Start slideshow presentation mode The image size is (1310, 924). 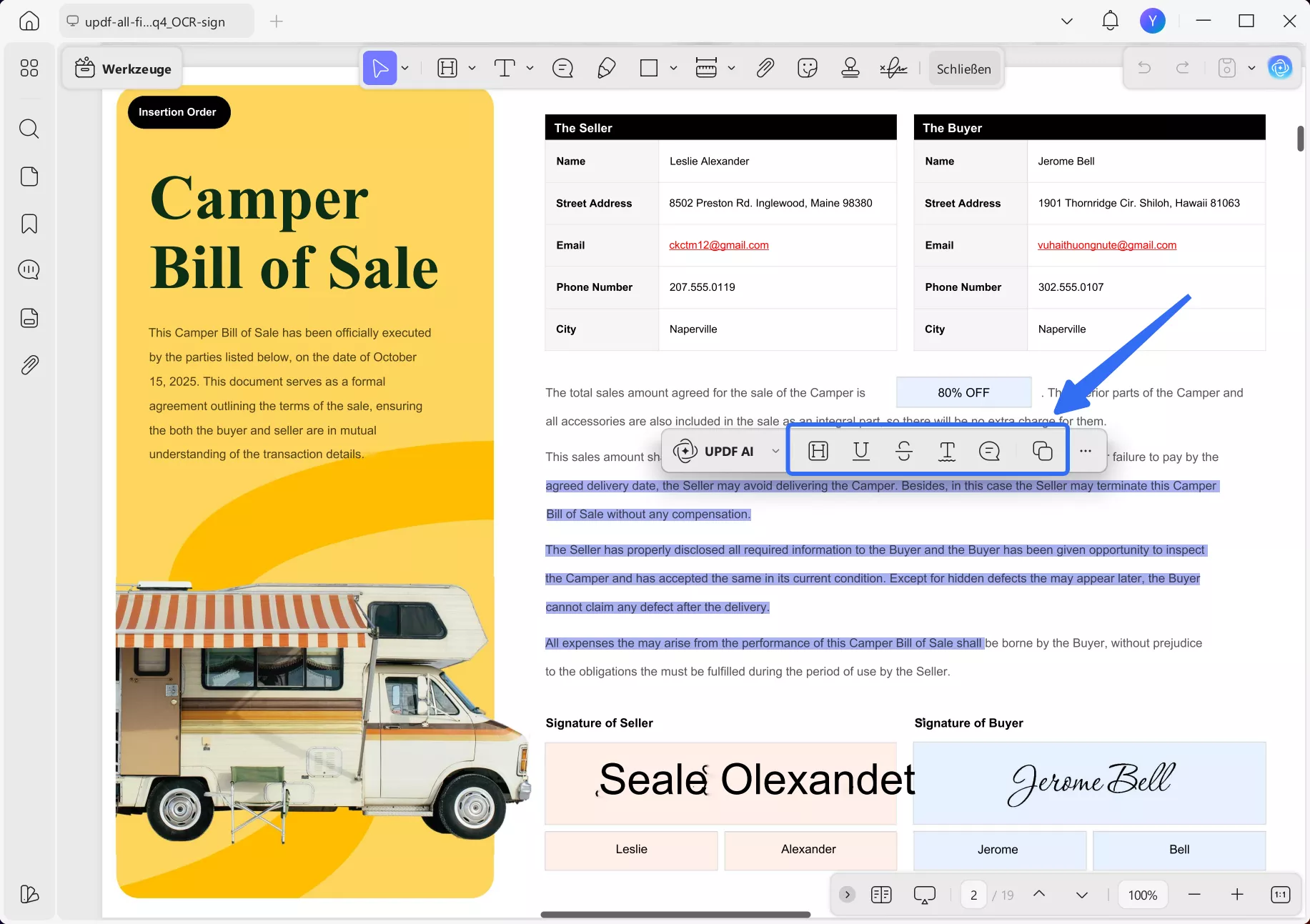[925, 895]
